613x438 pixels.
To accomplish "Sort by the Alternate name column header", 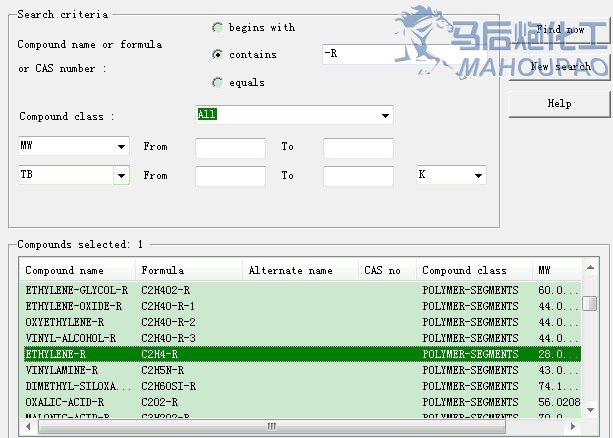I will point(301,270).
